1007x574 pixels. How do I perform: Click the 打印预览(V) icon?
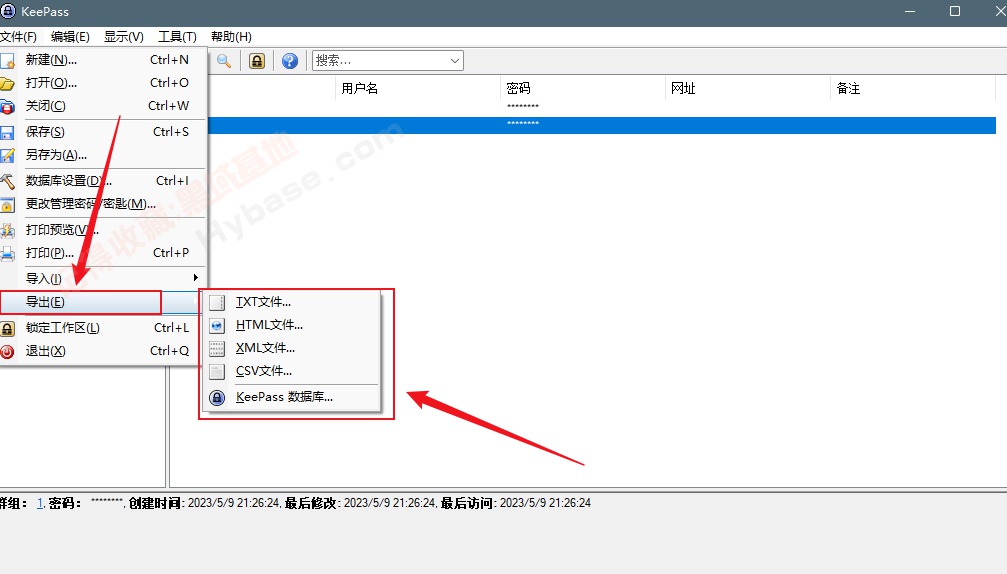[x=7, y=230]
